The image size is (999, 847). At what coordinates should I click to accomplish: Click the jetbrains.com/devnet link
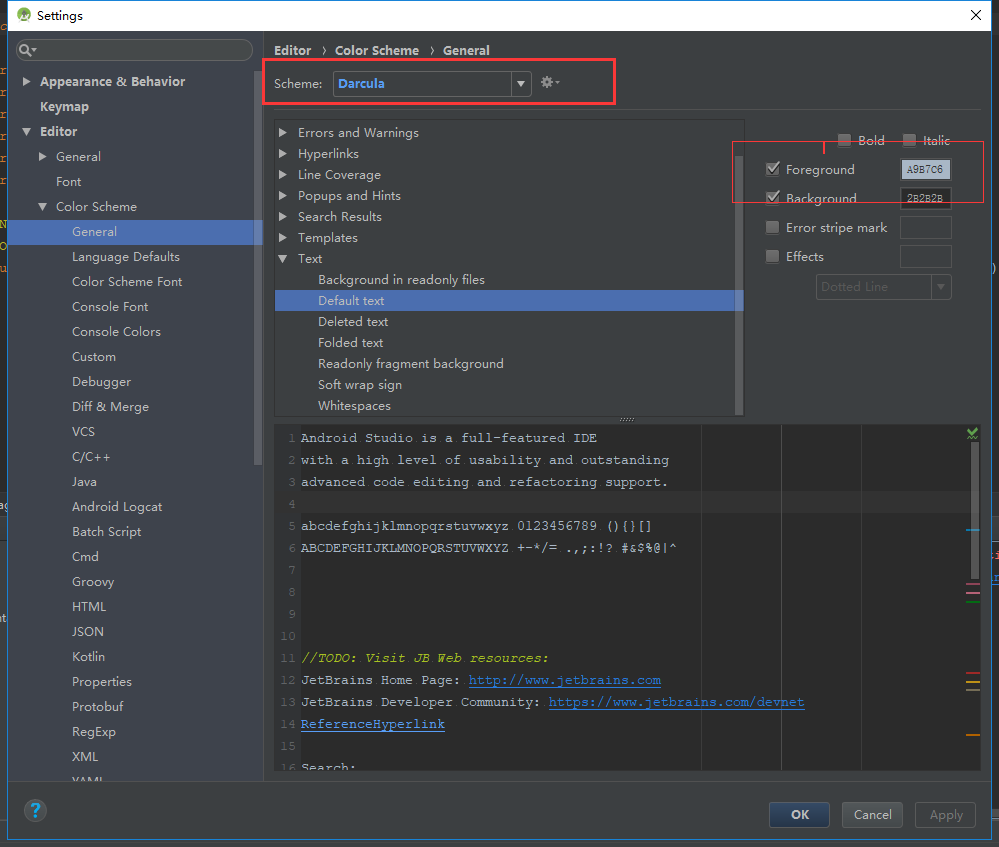[676, 702]
